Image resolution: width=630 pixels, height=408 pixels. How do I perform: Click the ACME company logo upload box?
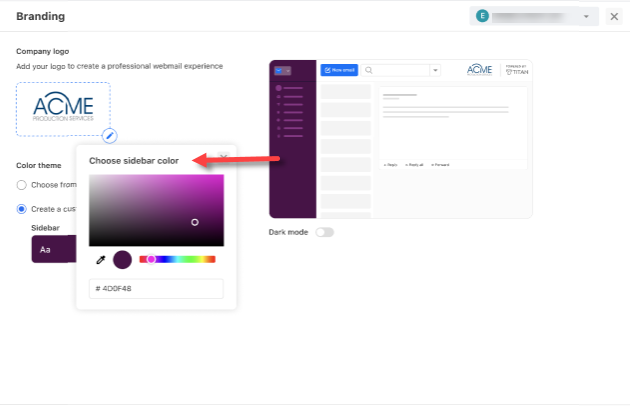63,109
